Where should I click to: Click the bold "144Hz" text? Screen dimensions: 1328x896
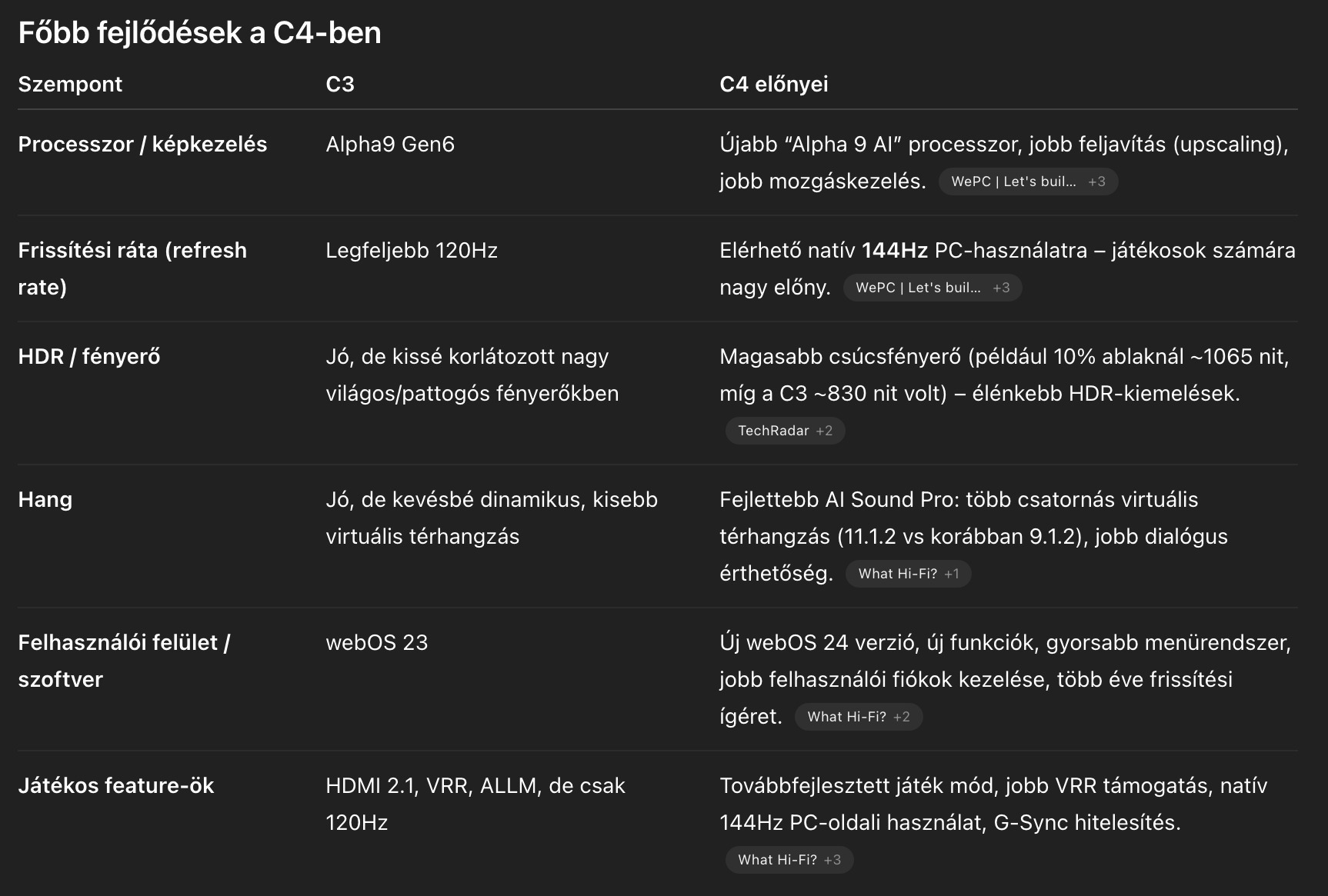(x=894, y=250)
